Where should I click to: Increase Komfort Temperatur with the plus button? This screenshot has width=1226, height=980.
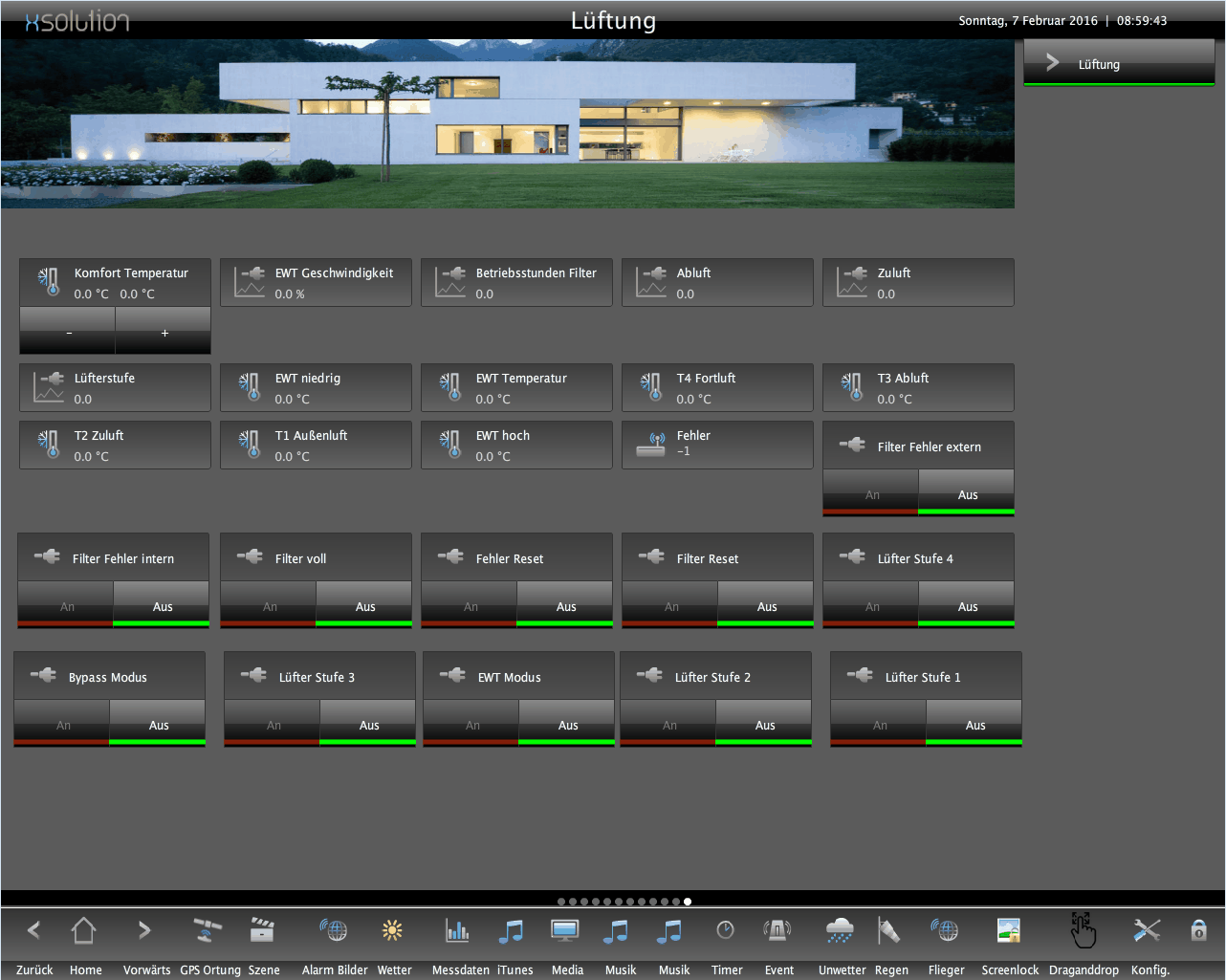click(x=163, y=332)
